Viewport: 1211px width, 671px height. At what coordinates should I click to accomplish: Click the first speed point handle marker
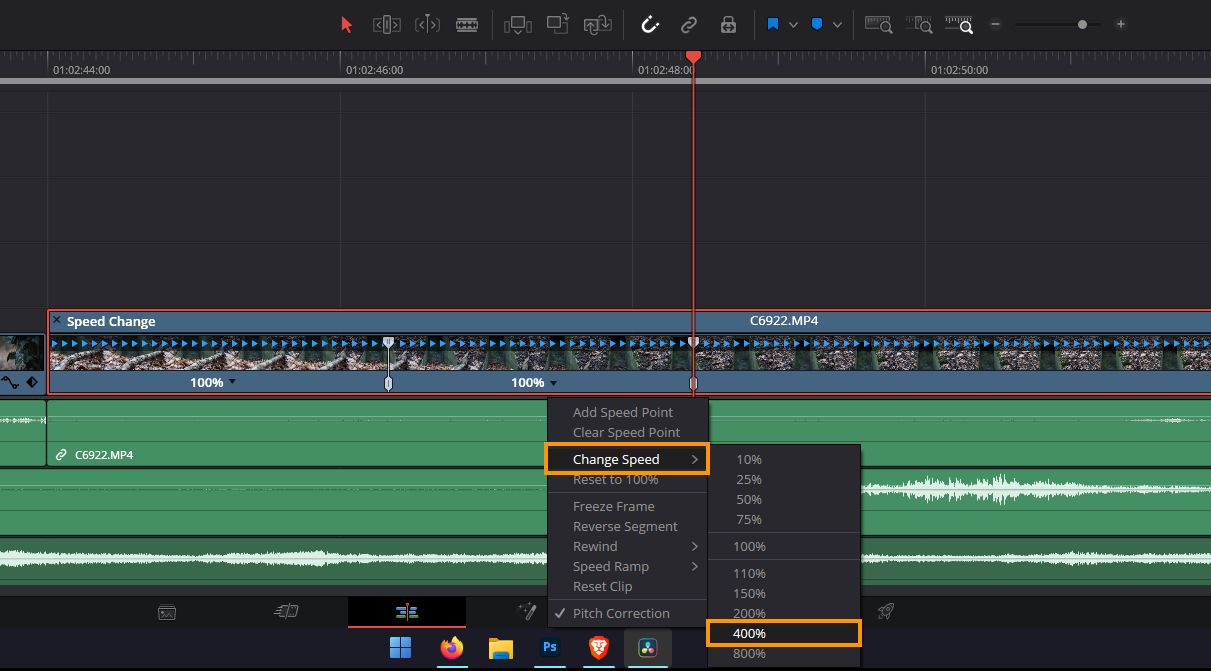point(389,343)
